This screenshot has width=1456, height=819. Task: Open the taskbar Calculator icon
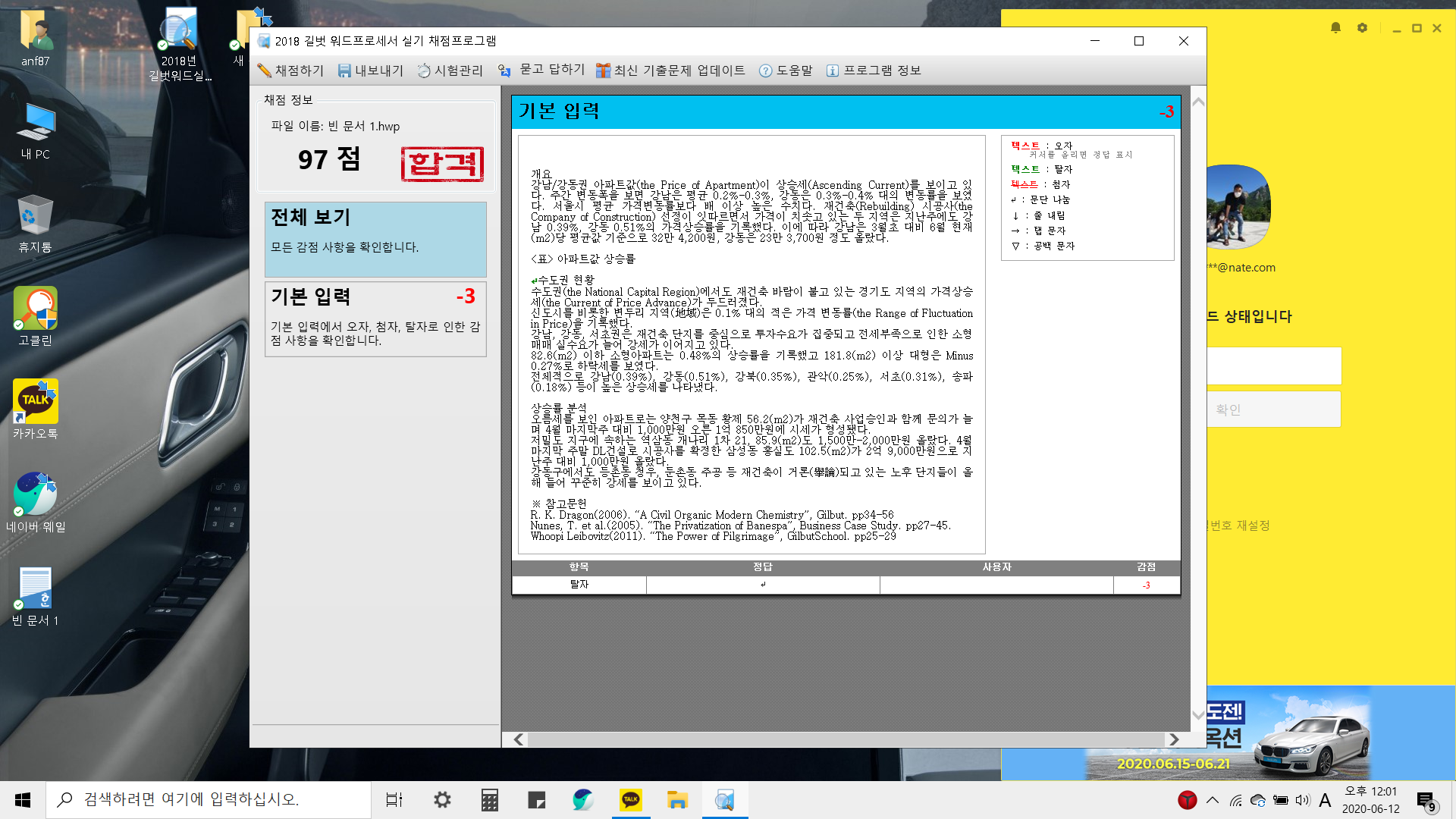(490, 799)
